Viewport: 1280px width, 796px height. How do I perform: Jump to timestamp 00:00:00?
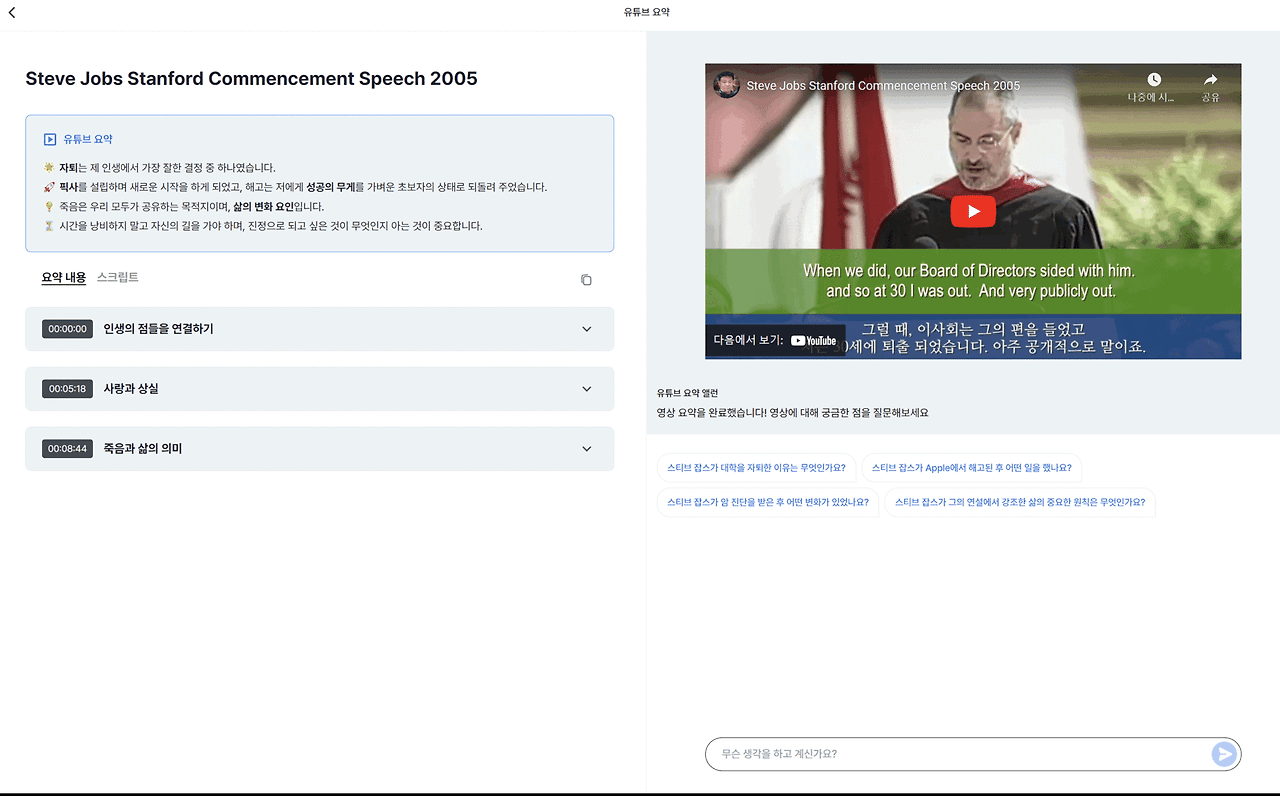(x=67, y=329)
